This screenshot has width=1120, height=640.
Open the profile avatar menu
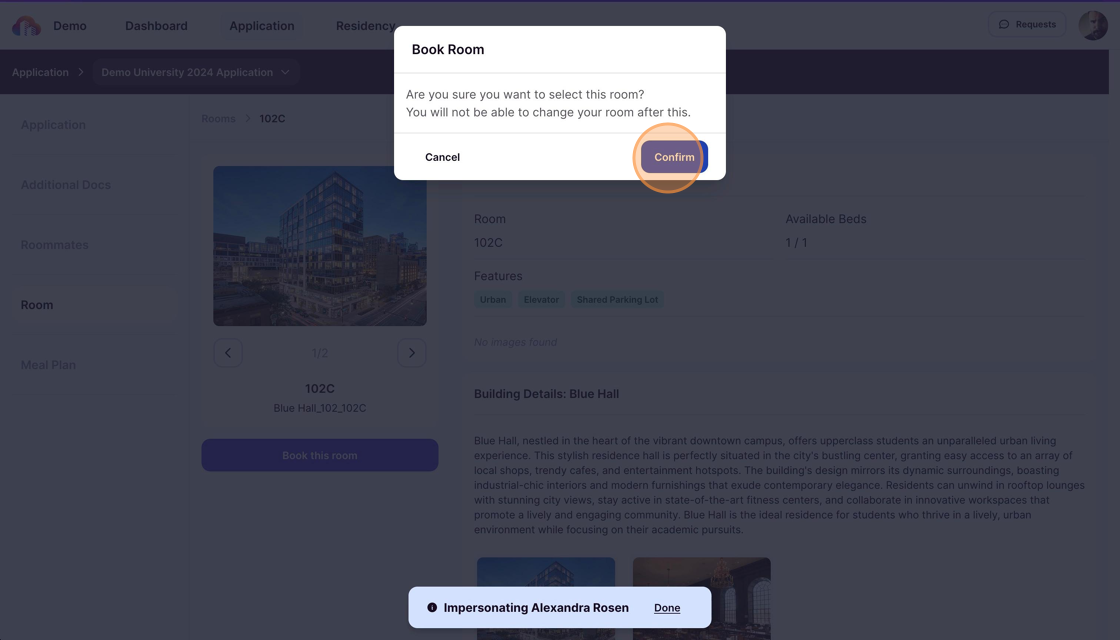pos(1093,23)
